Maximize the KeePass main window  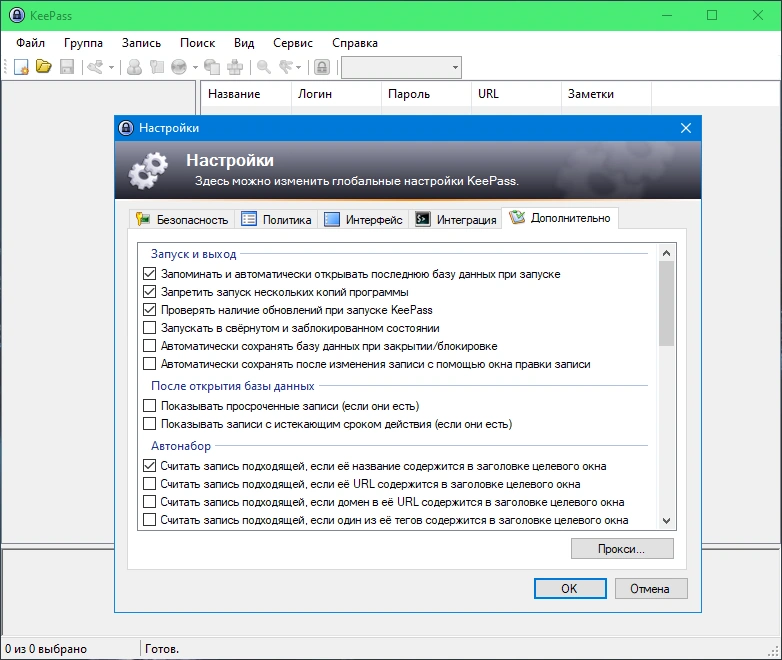point(712,15)
